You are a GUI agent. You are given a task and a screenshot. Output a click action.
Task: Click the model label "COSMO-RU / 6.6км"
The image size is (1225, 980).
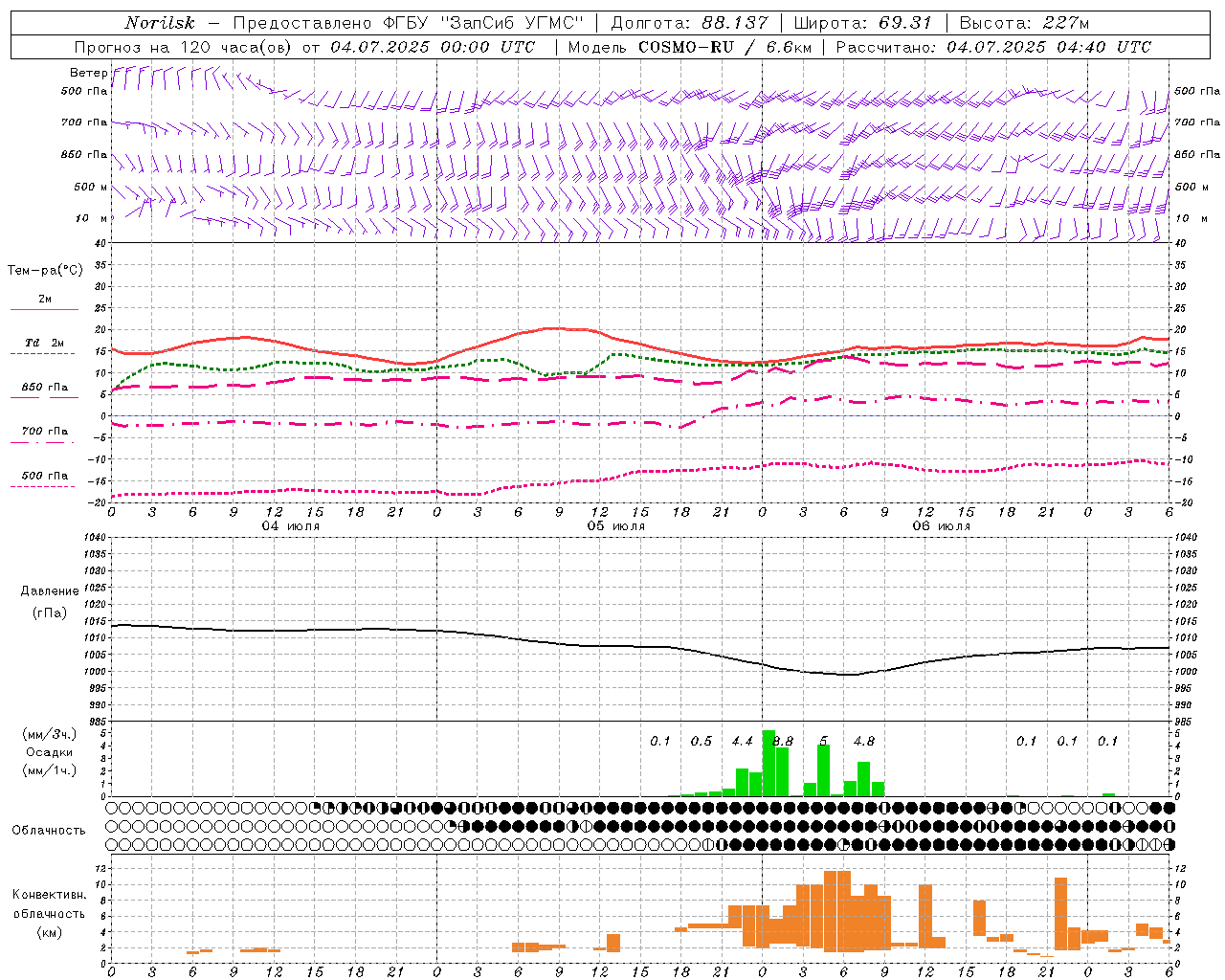tap(724, 47)
